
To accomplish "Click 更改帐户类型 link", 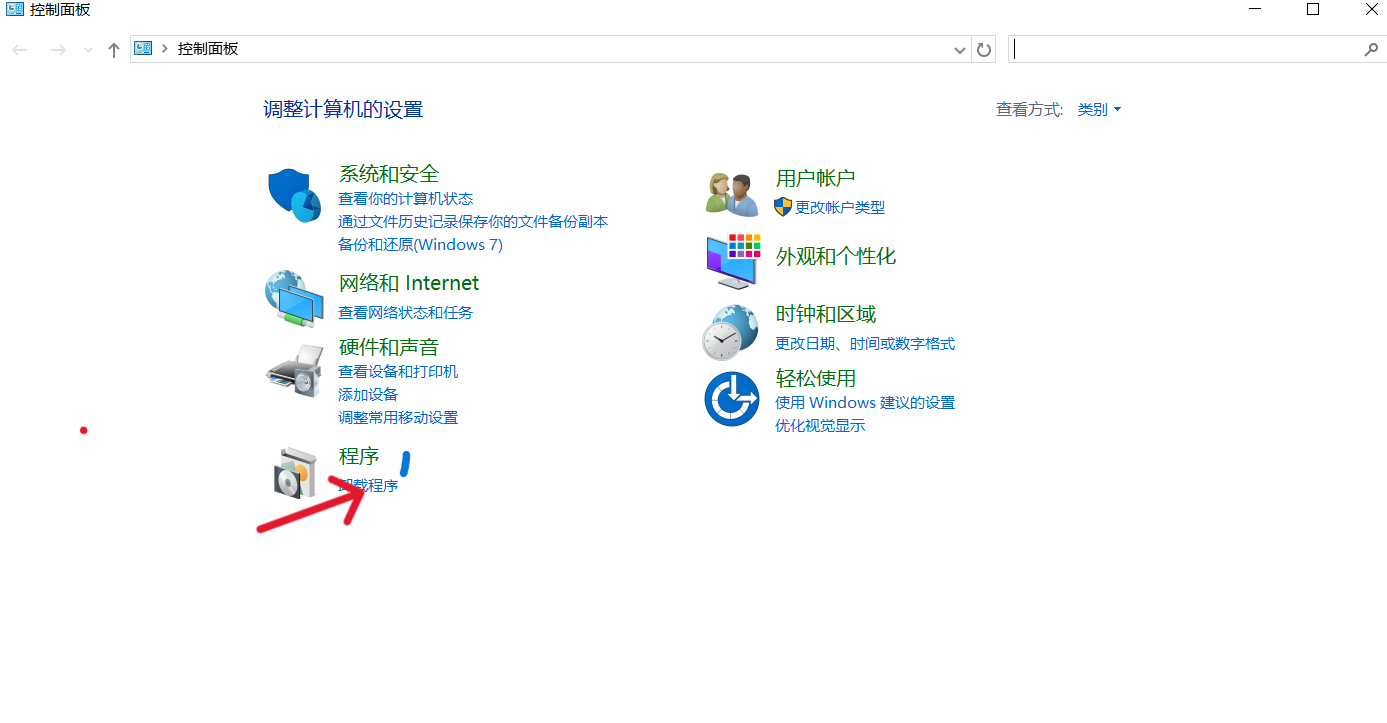I will [840, 208].
